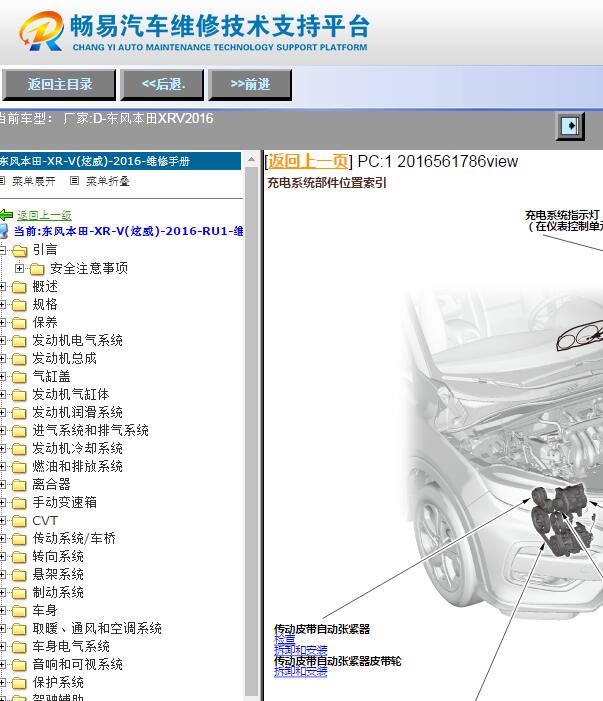Click the 返回上一级 link
This screenshot has width=603, height=701.
coord(44,215)
